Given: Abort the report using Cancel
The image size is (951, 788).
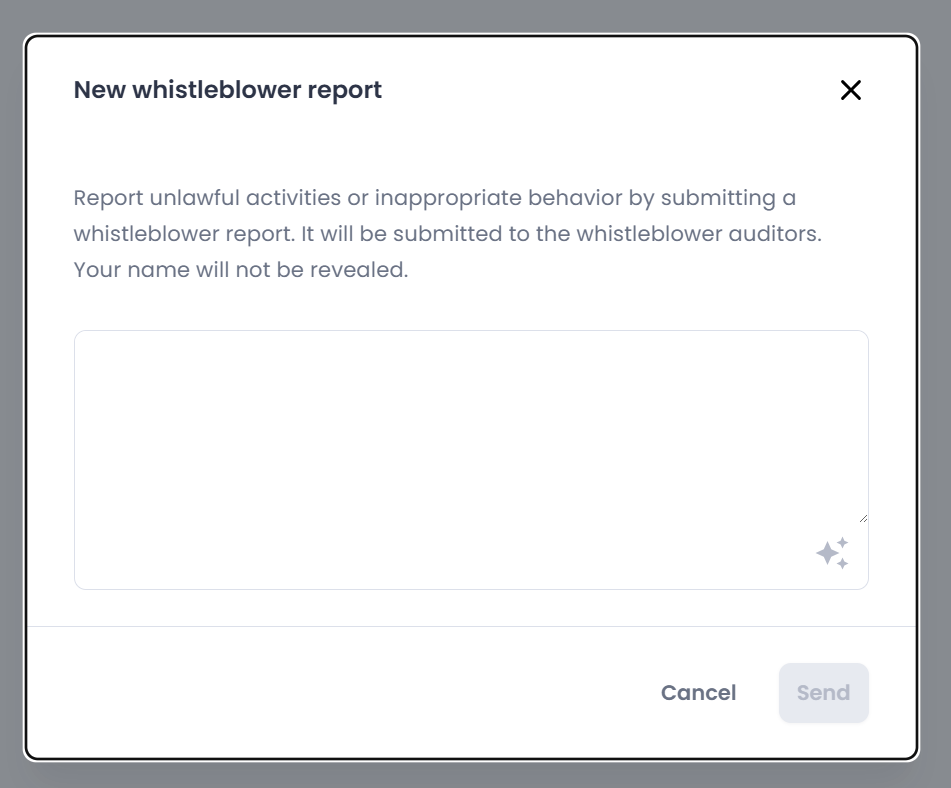Looking at the screenshot, I should 698,693.
